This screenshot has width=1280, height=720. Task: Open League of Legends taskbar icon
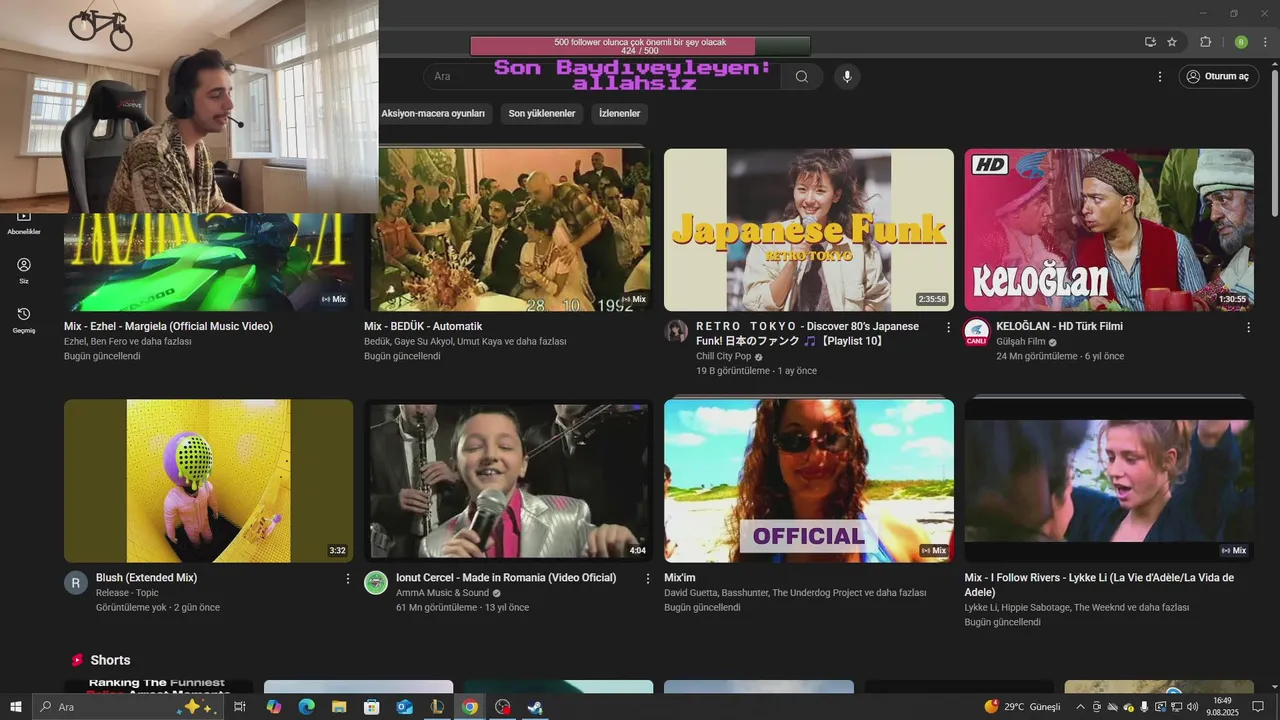437,707
